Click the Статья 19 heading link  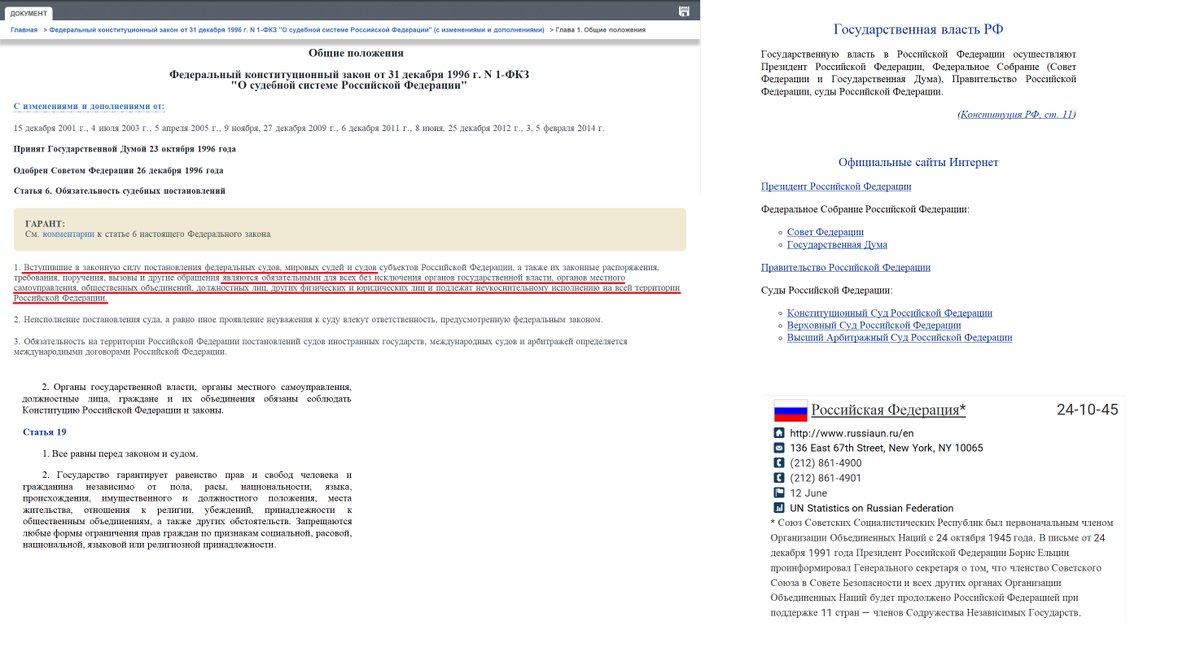pos(45,432)
